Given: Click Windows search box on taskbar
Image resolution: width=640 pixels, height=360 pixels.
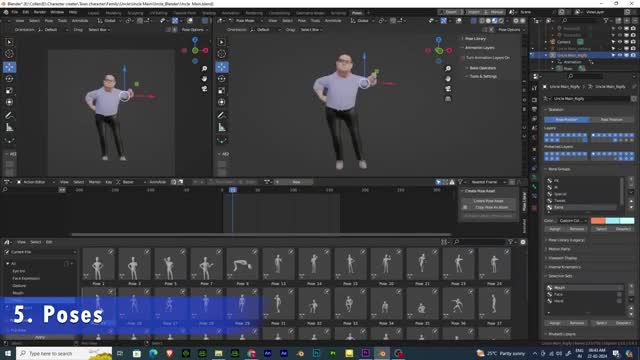Looking at the screenshot, I should [x=64, y=353].
